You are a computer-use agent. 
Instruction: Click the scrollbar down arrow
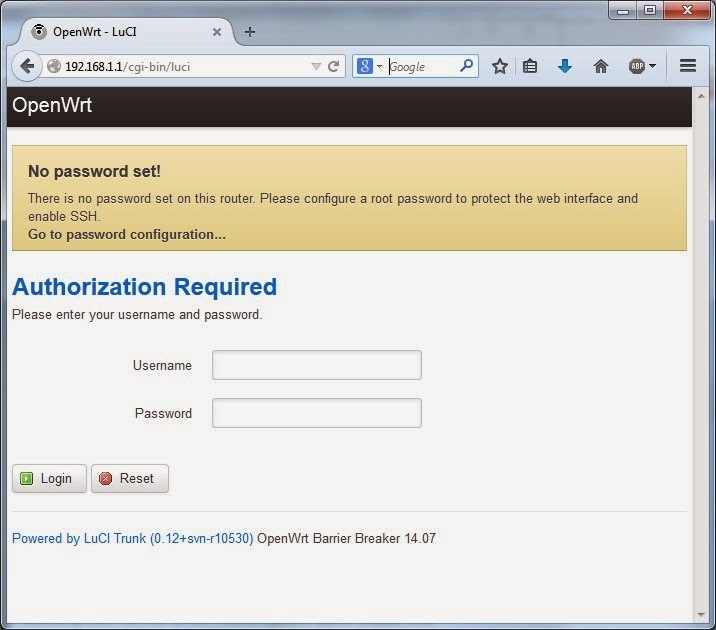pos(701,615)
